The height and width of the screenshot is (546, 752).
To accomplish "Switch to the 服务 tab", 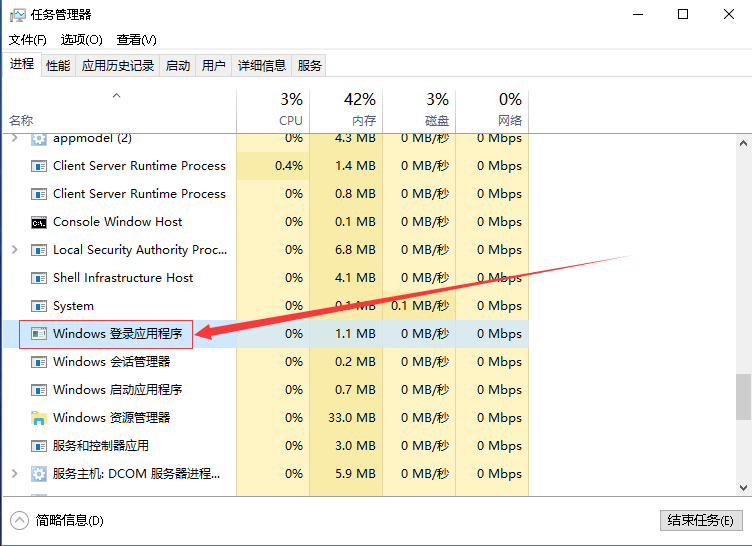I will pyautogui.click(x=309, y=65).
